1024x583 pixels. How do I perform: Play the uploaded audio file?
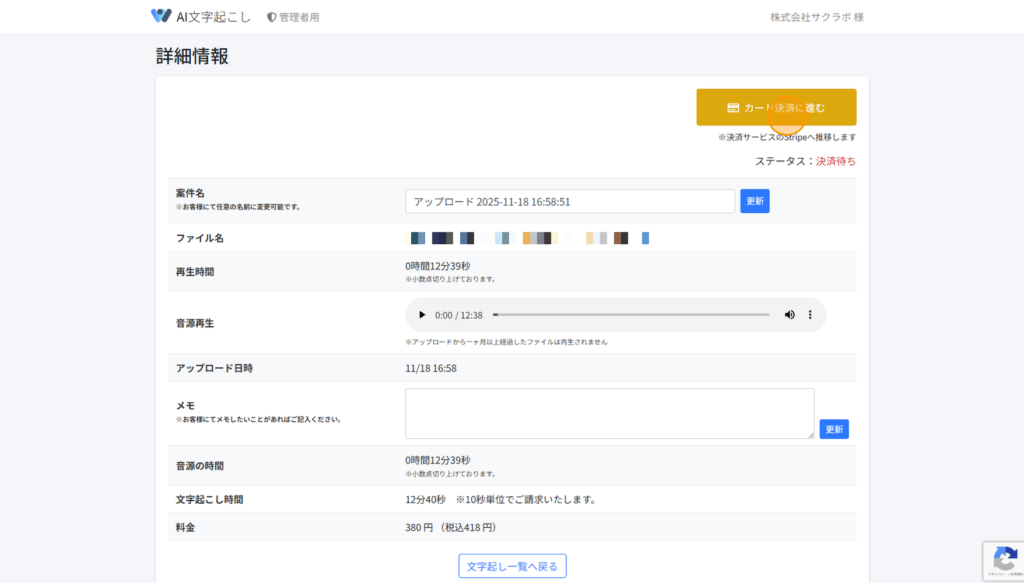point(422,315)
